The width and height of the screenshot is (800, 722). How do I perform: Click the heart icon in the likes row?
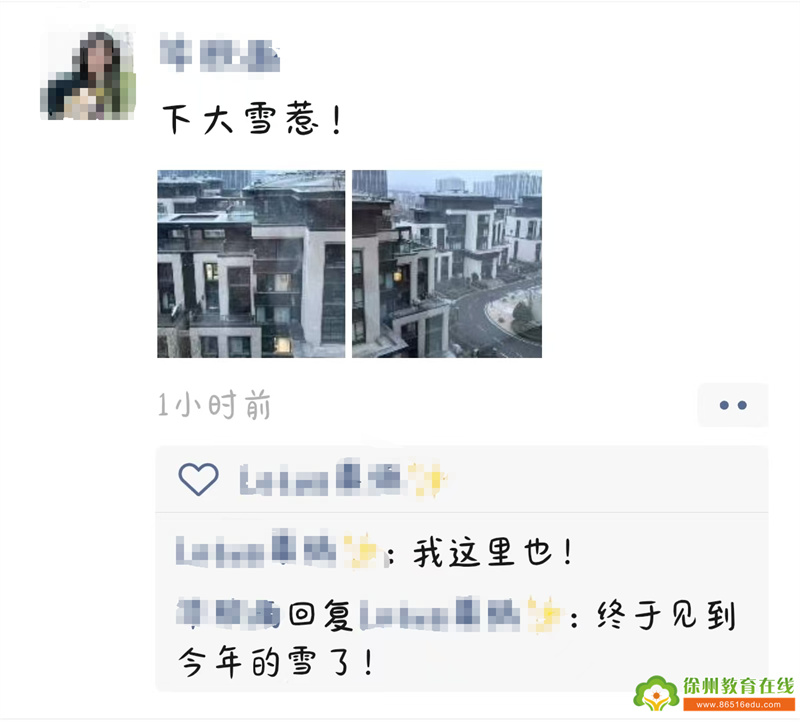(x=198, y=479)
